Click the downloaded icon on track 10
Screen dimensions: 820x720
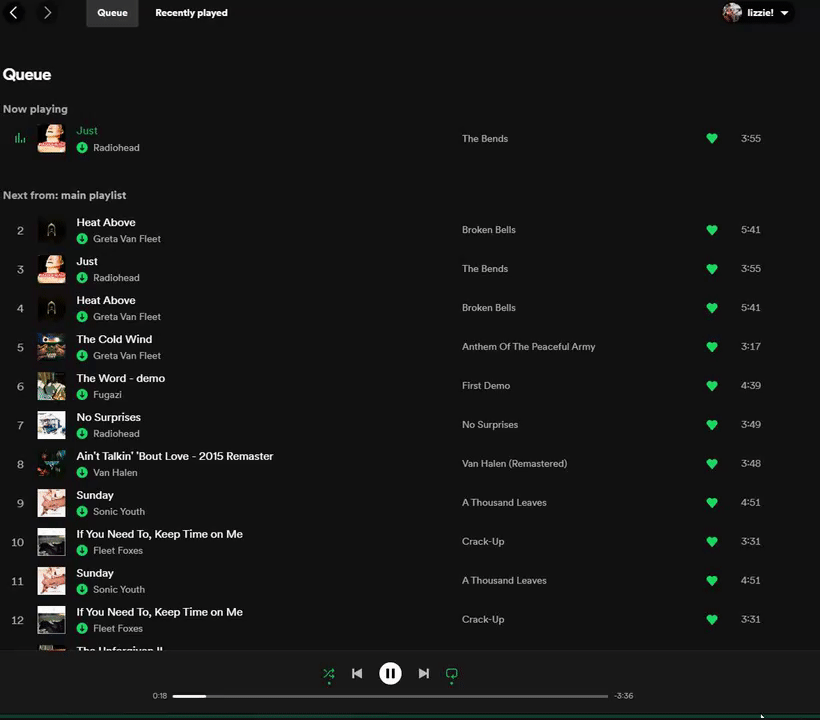click(x=82, y=551)
